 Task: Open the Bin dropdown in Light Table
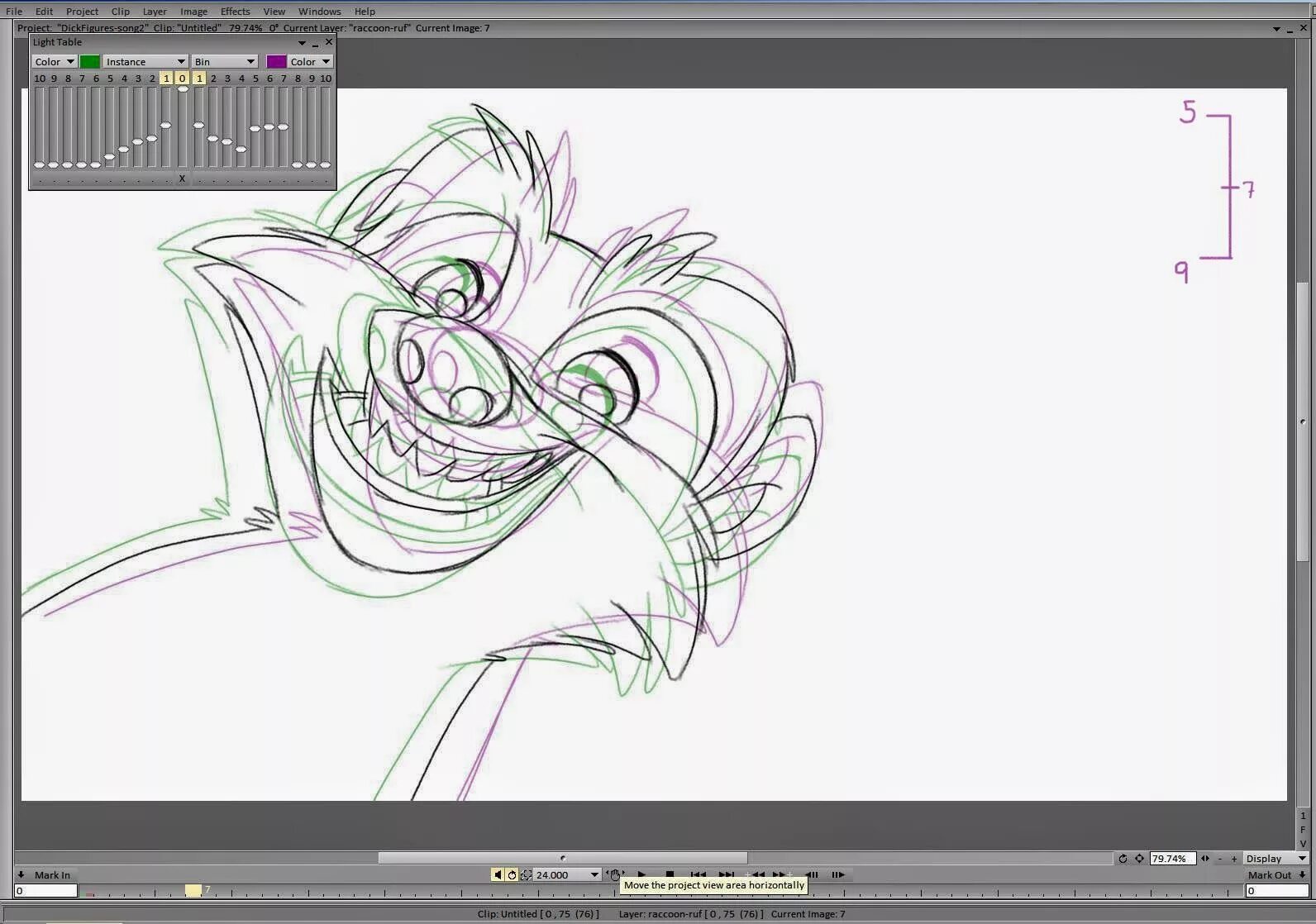pos(225,62)
